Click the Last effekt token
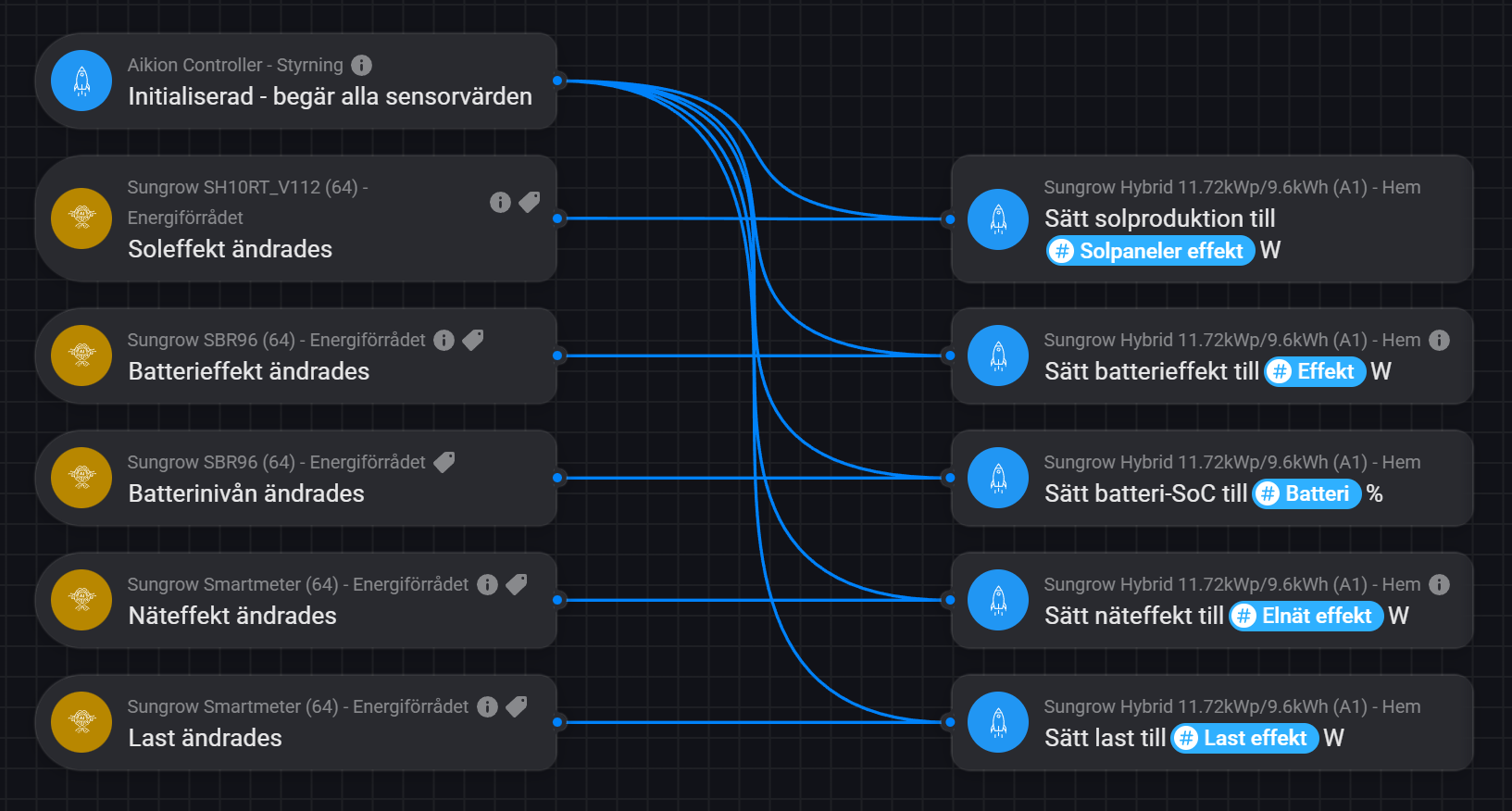The height and width of the screenshot is (811, 1512). pyautogui.click(x=1244, y=738)
